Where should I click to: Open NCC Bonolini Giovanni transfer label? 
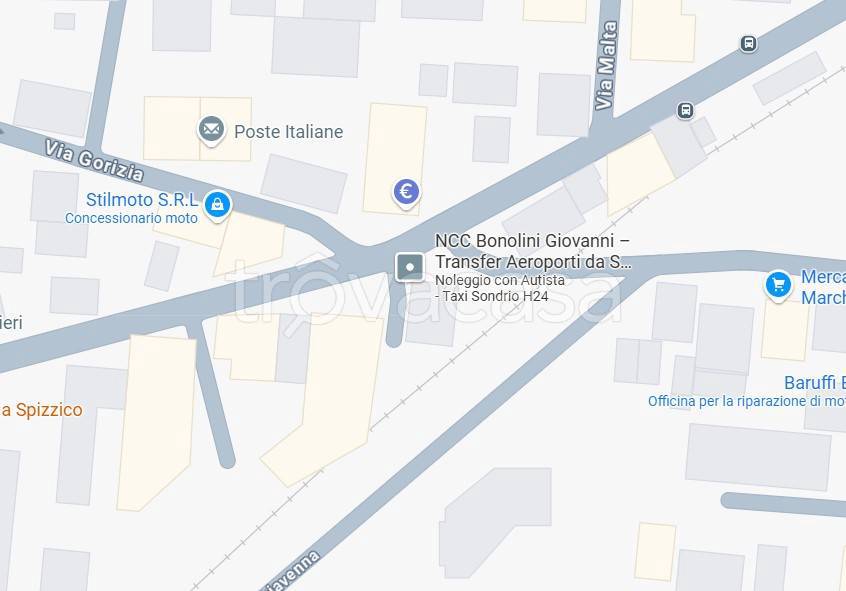(533, 251)
